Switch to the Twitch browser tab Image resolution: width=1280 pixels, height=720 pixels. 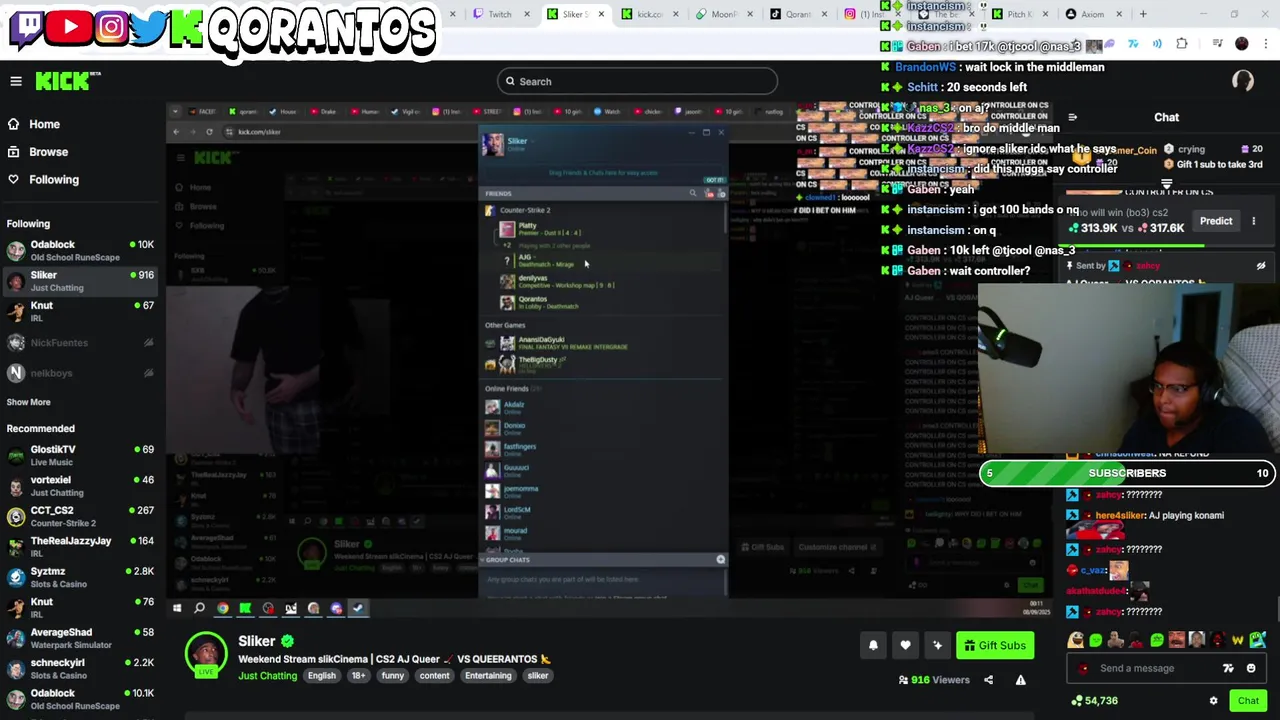499,14
